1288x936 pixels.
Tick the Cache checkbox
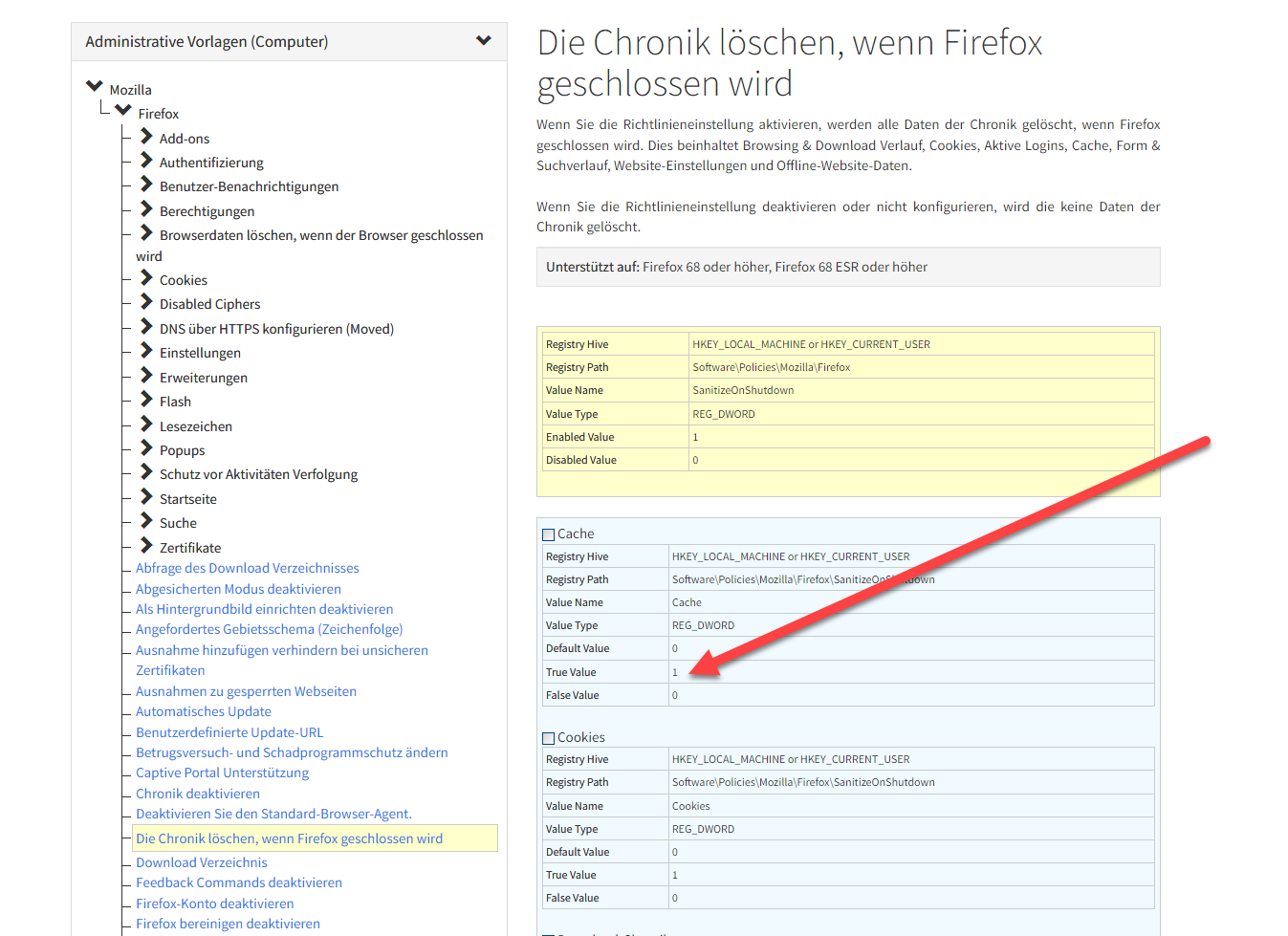549,534
